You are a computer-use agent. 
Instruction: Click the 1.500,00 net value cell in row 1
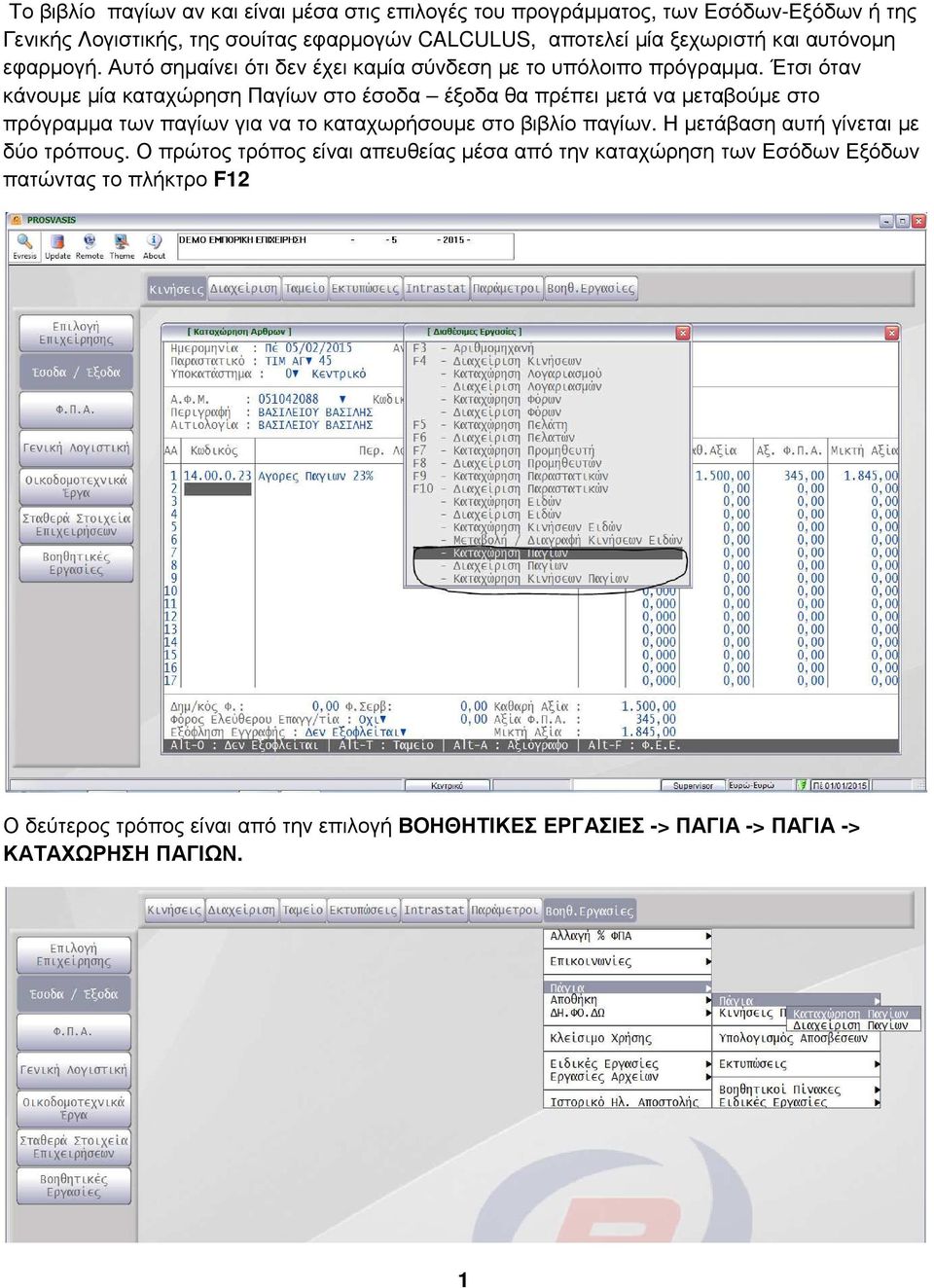coord(723,476)
